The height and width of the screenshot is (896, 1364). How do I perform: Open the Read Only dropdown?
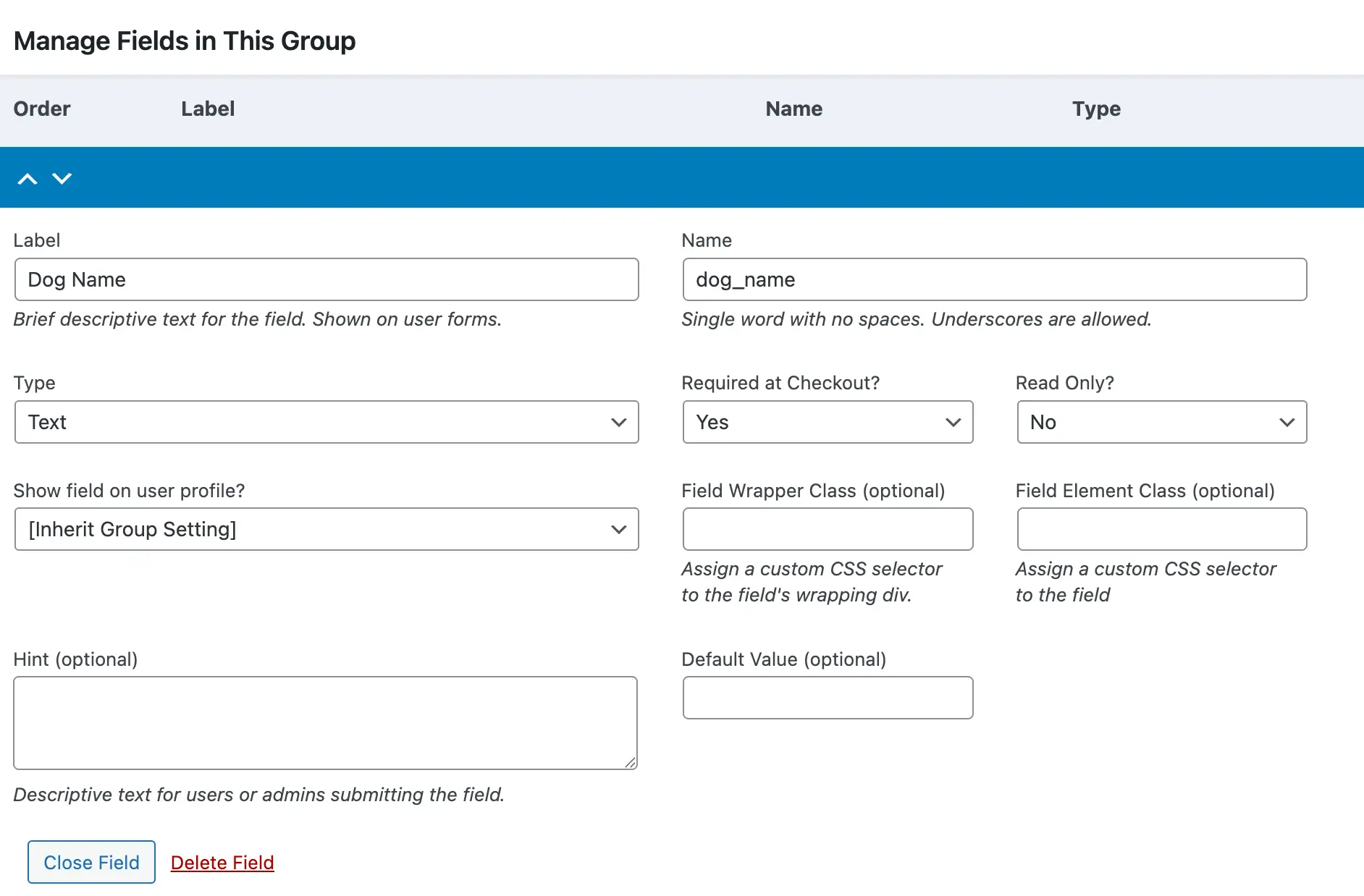(1161, 422)
